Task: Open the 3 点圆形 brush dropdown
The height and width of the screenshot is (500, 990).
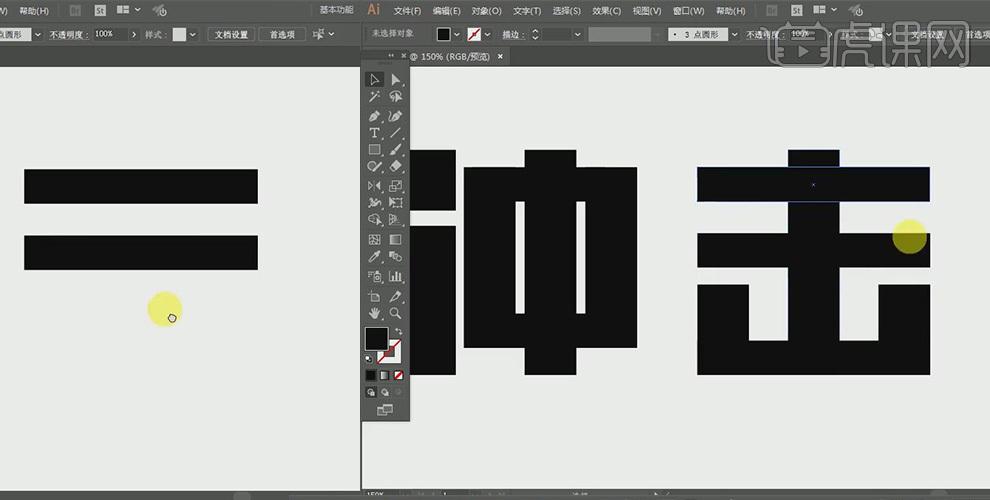Action: (x=735, y=34)
